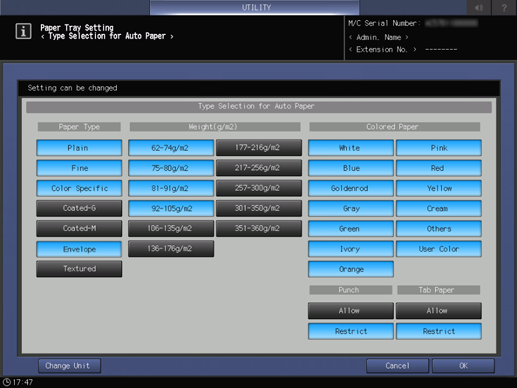Toggle Color Specific paper type
The width and height of the screenshot is (517, 388).
[x=79, y=188]
